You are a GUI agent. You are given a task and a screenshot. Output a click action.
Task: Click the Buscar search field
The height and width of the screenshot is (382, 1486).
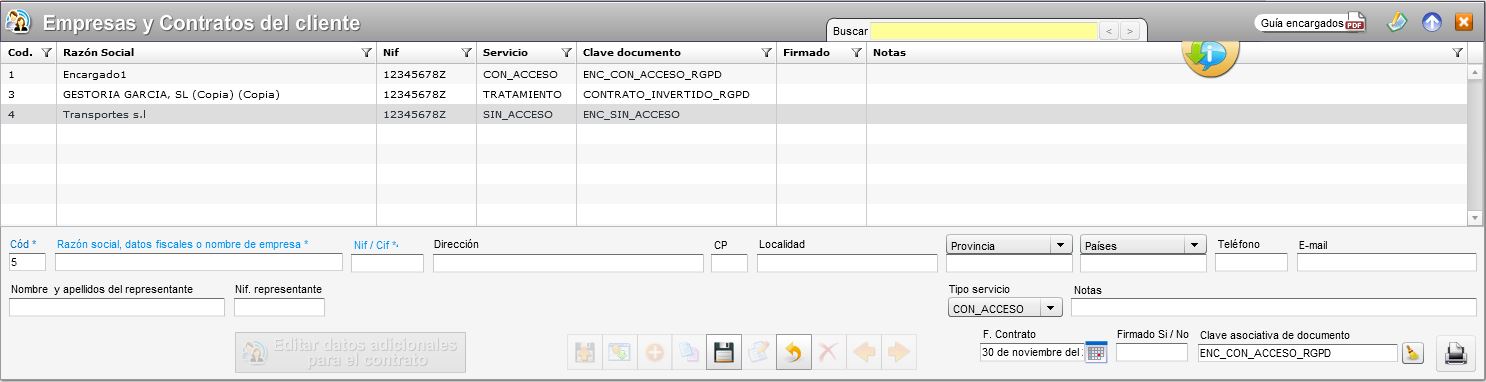(983, 31)
